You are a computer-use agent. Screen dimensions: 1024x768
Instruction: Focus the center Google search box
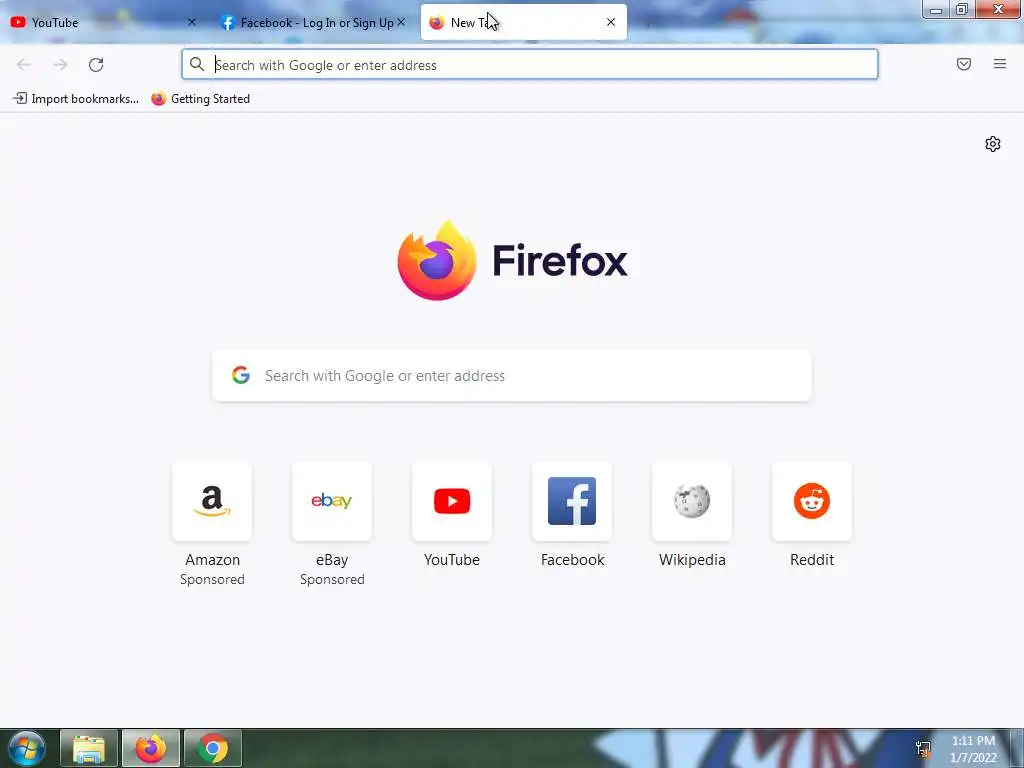point(512,376)
